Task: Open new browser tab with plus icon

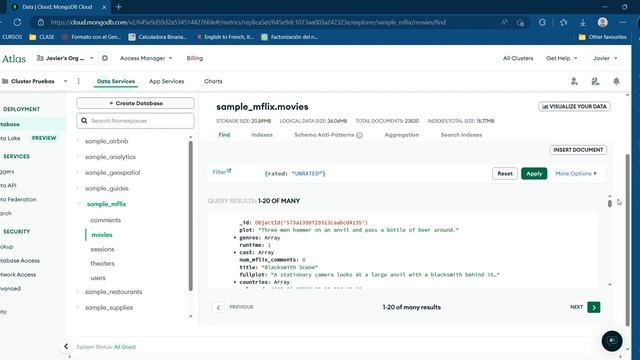Action: point(118,7)
